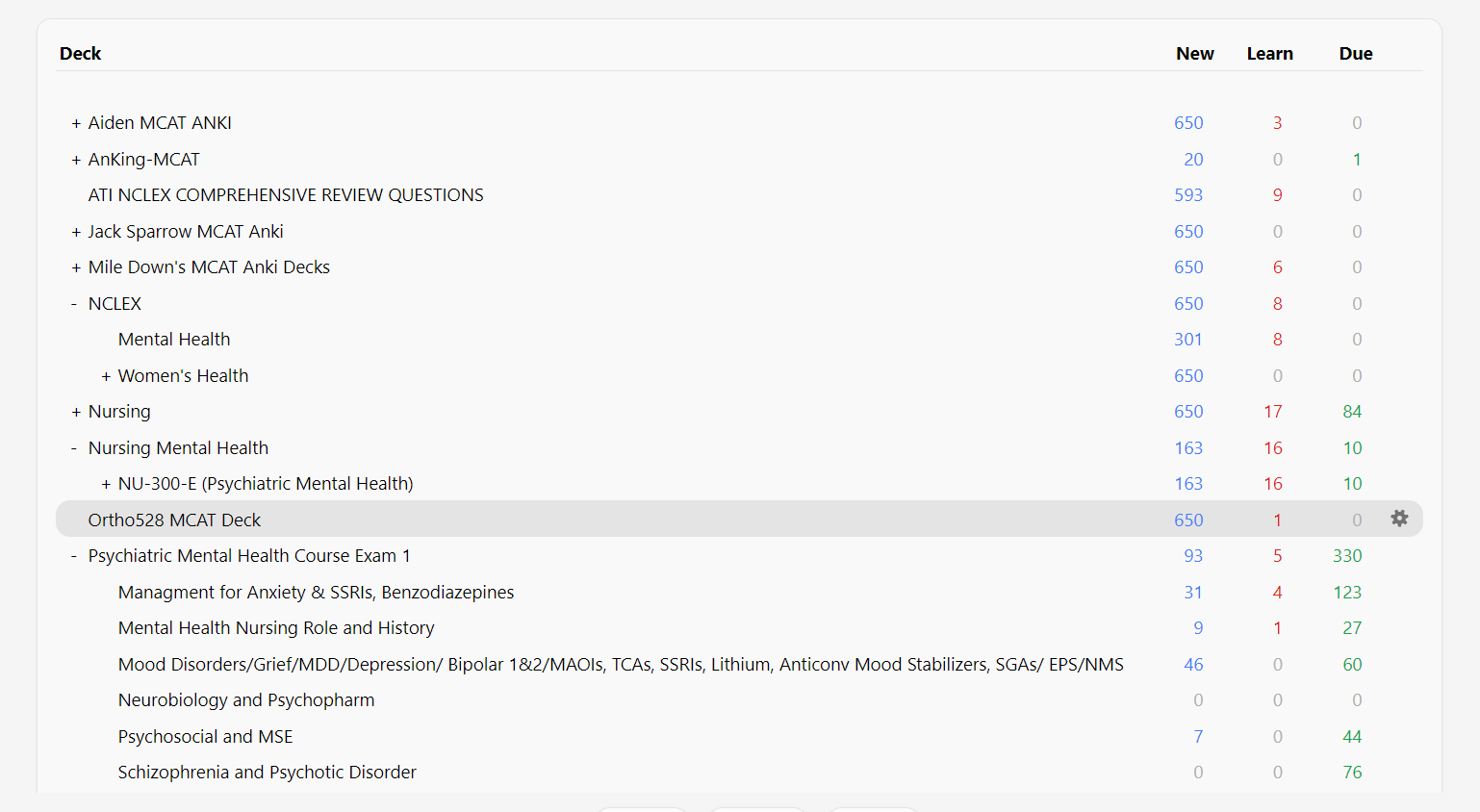Viewport: 1480px width, 812px height.
Task: Open the Mood Disorders/Grief/MDD deck
Action: (620, 665)
